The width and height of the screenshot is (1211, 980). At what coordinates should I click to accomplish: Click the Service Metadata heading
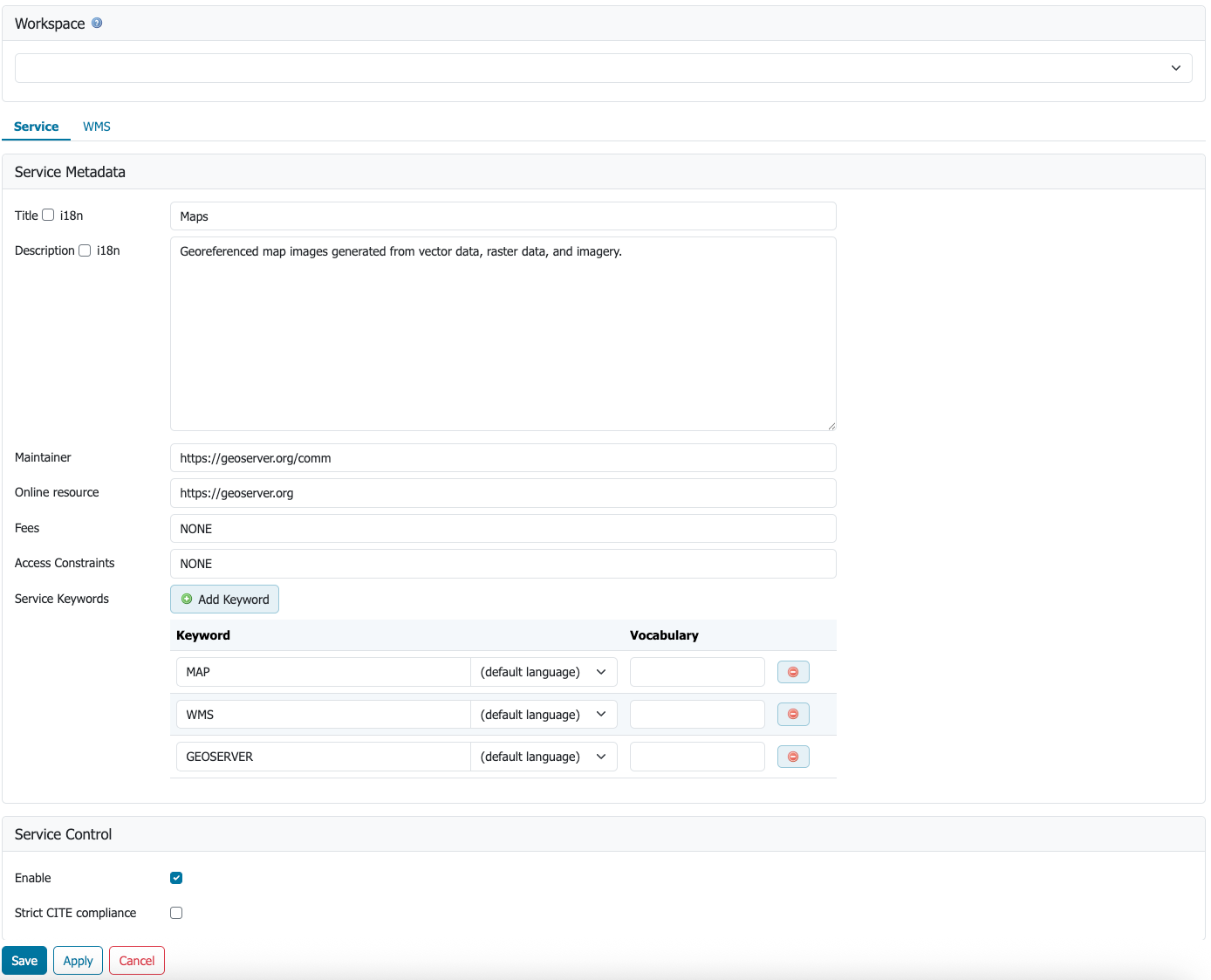[x=70, y=172]
